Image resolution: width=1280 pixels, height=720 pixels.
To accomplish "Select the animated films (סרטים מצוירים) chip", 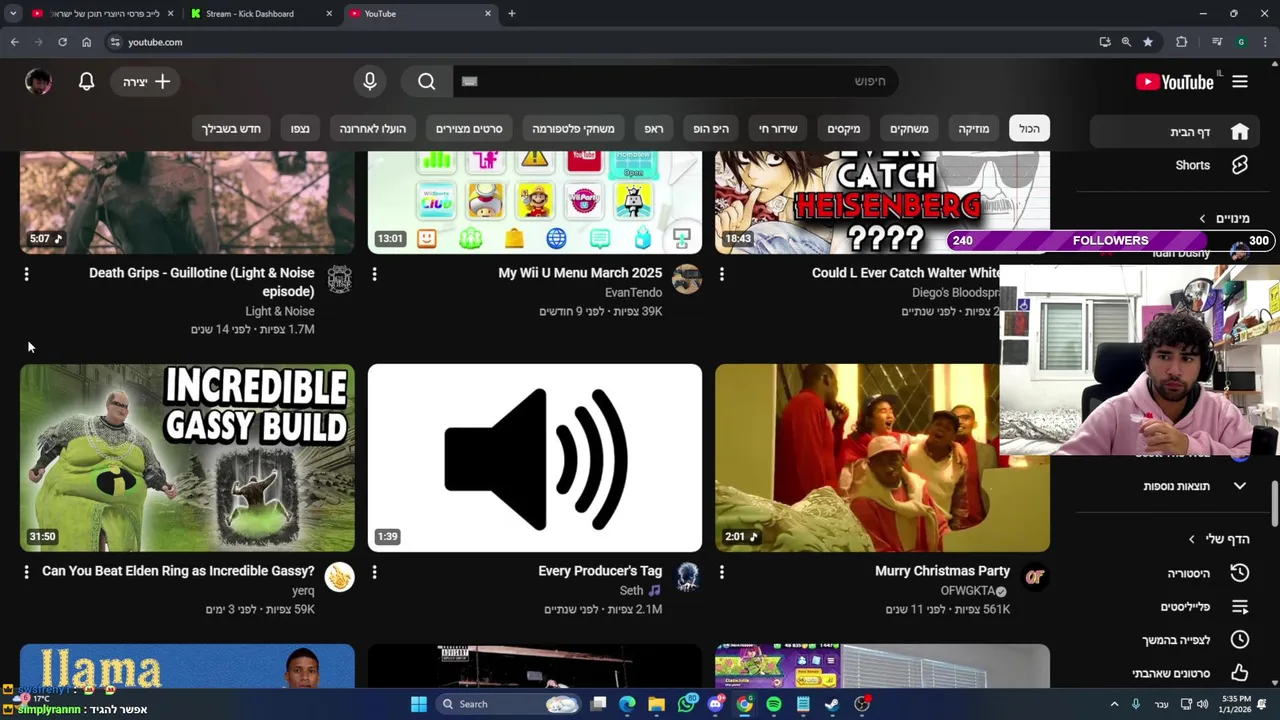I will click(x=469, y=128).
